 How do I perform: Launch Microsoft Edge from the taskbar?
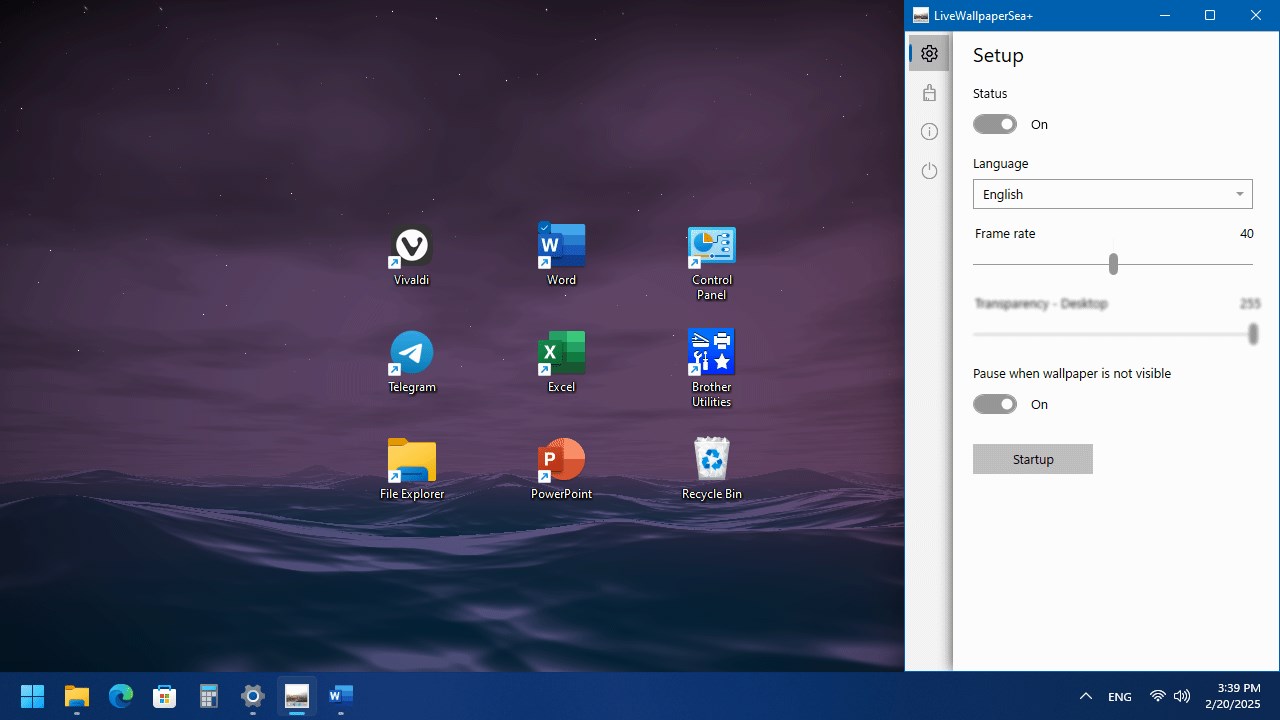[x=121, y=696]
